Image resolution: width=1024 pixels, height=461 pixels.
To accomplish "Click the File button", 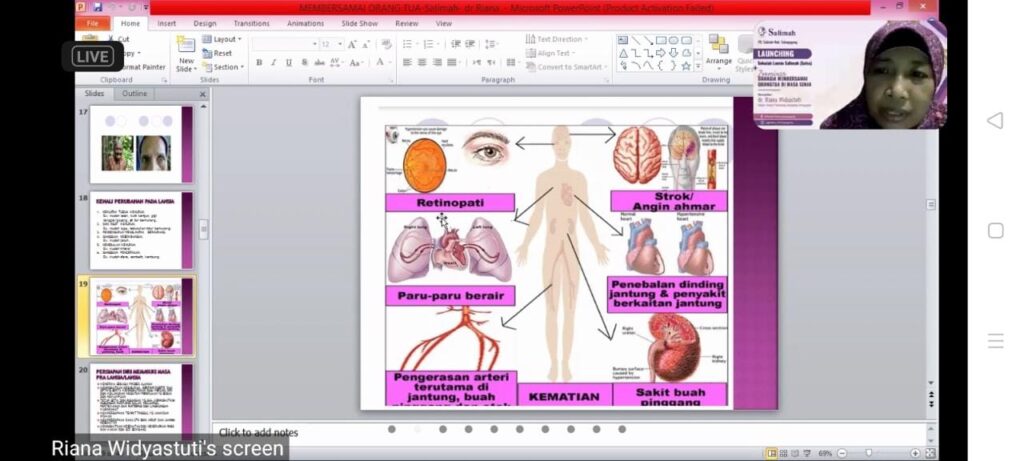I will pyautogui.click(x=92, y=23).
